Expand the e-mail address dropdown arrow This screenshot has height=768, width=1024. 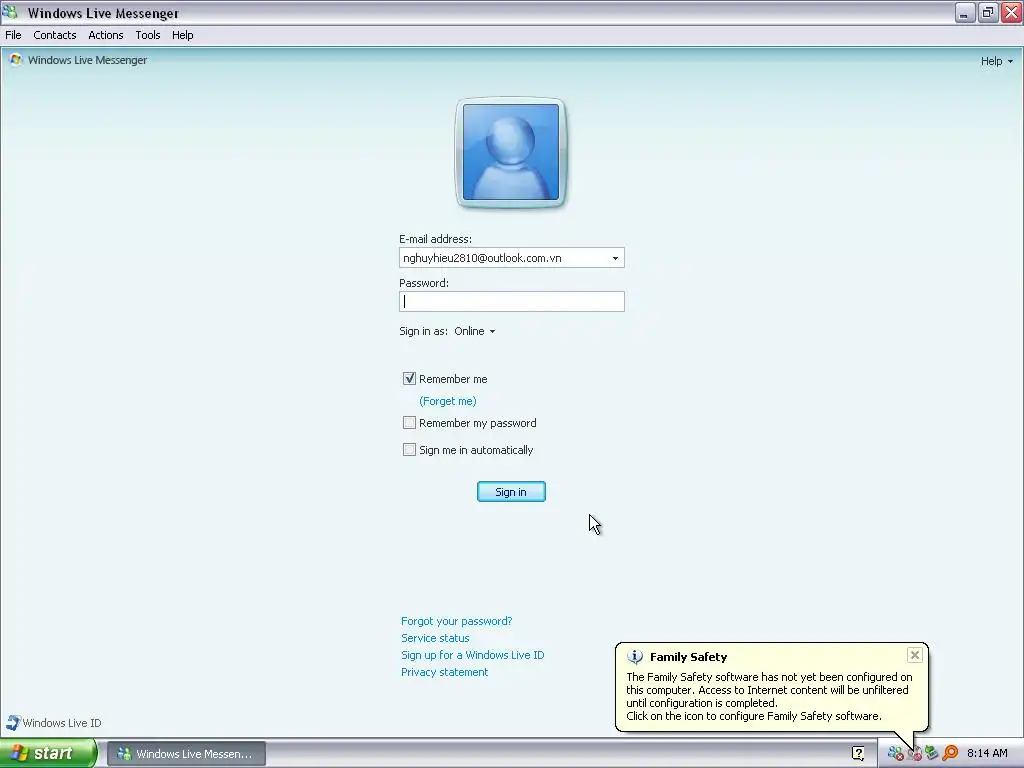[x=615, y=258]
